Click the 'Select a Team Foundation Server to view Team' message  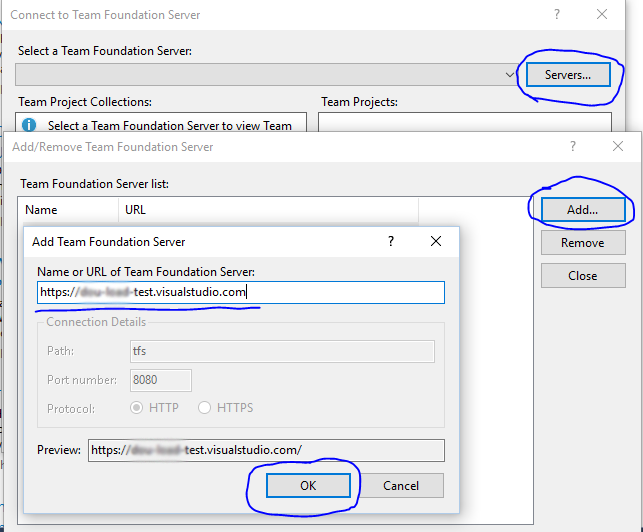[170, 126]
